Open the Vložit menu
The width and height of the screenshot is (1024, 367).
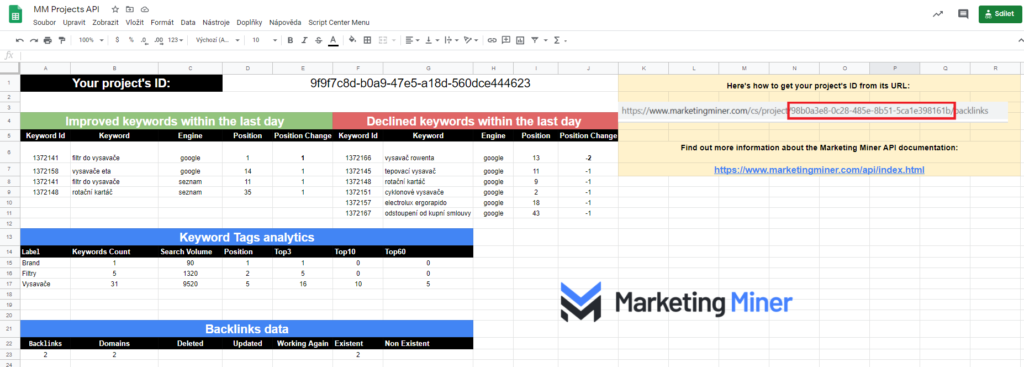(135, 22)
